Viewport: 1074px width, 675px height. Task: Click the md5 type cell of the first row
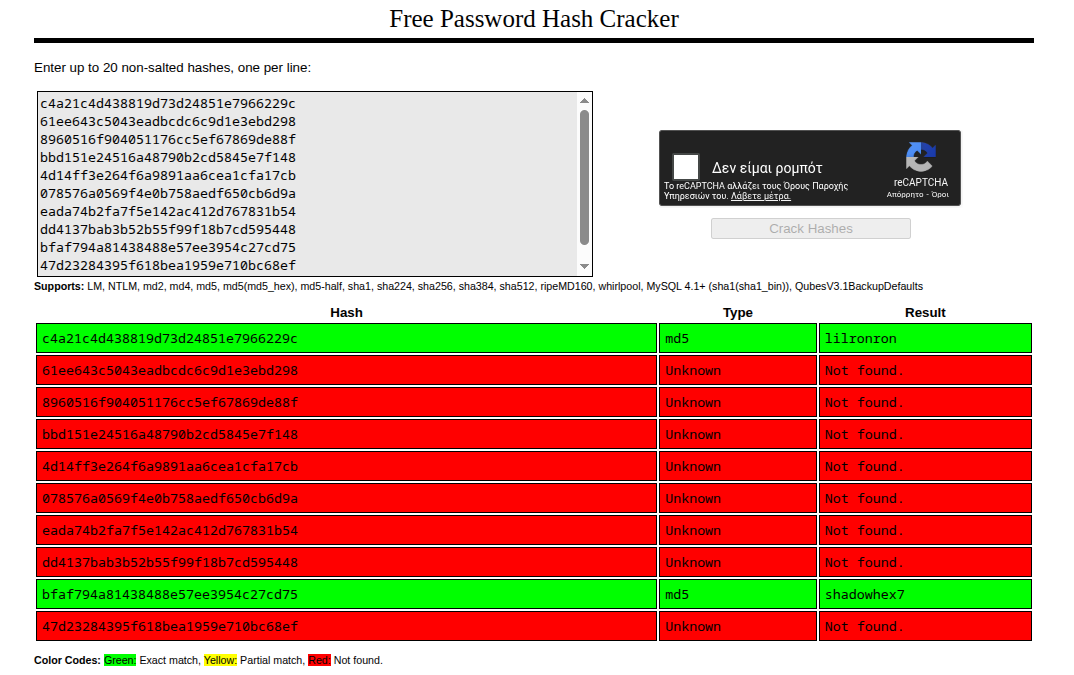[x=737, y=337]
